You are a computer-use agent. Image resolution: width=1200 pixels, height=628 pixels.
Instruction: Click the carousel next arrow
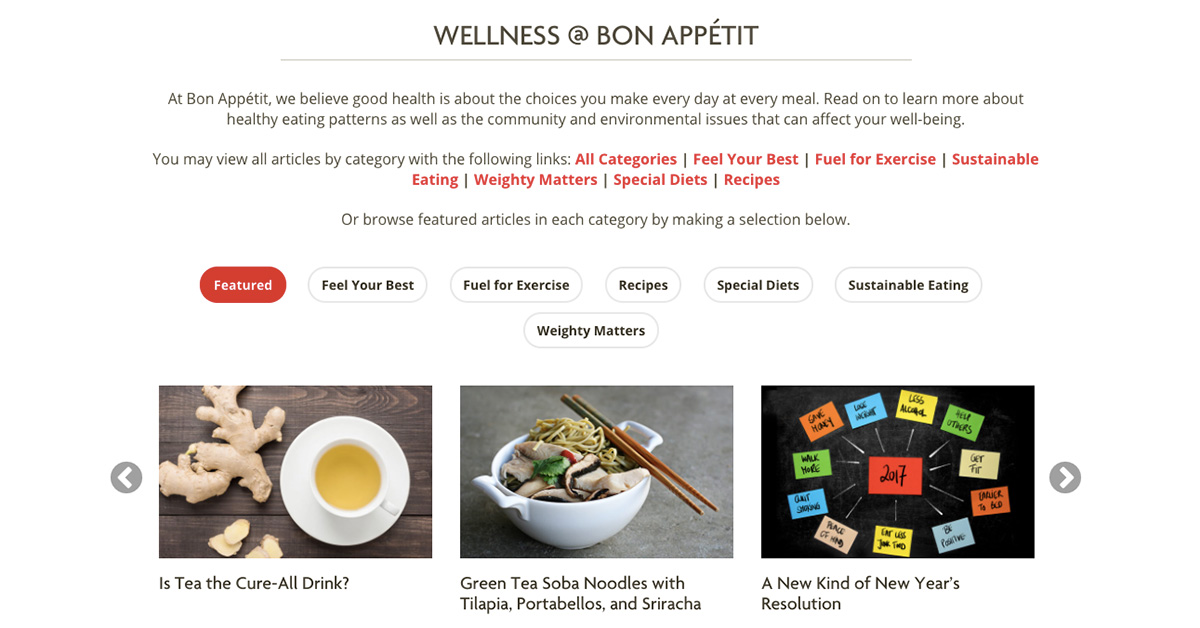1065,478
